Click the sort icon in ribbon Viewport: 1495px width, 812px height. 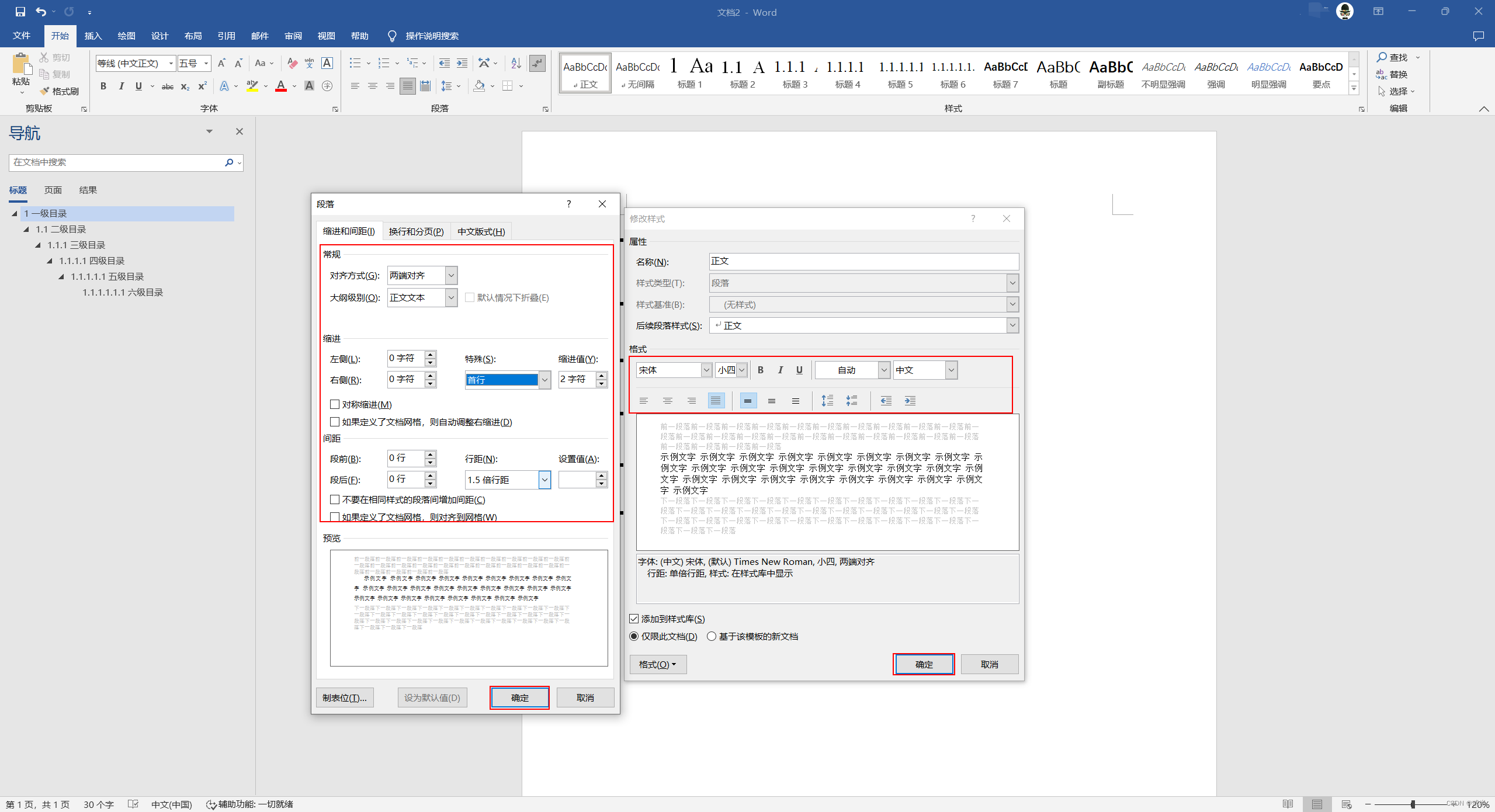516,63
